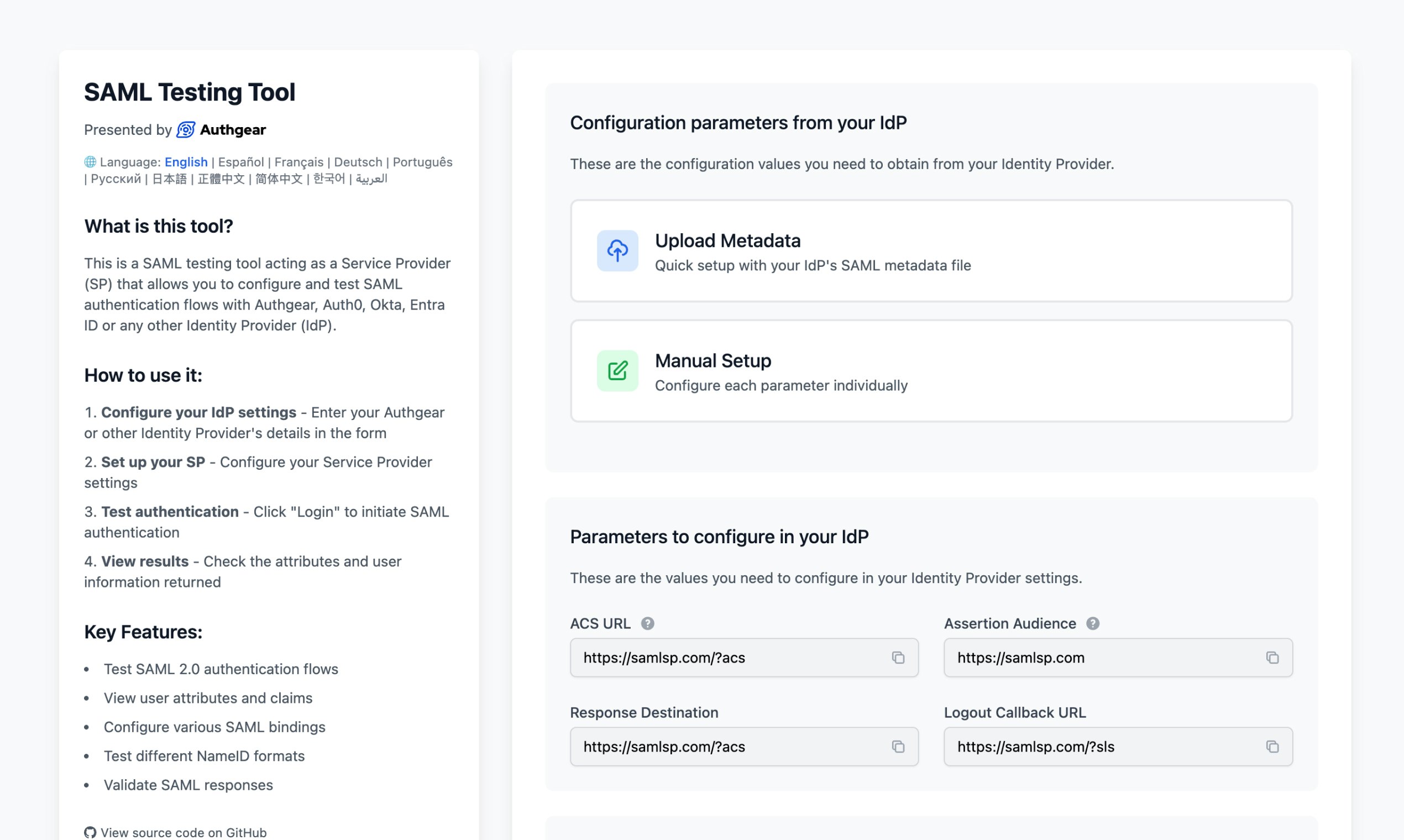Image resolution: width=1404 pixels, height=840 pixels.
Task: Switch language to Русский
Action: (x=116, y=179)
